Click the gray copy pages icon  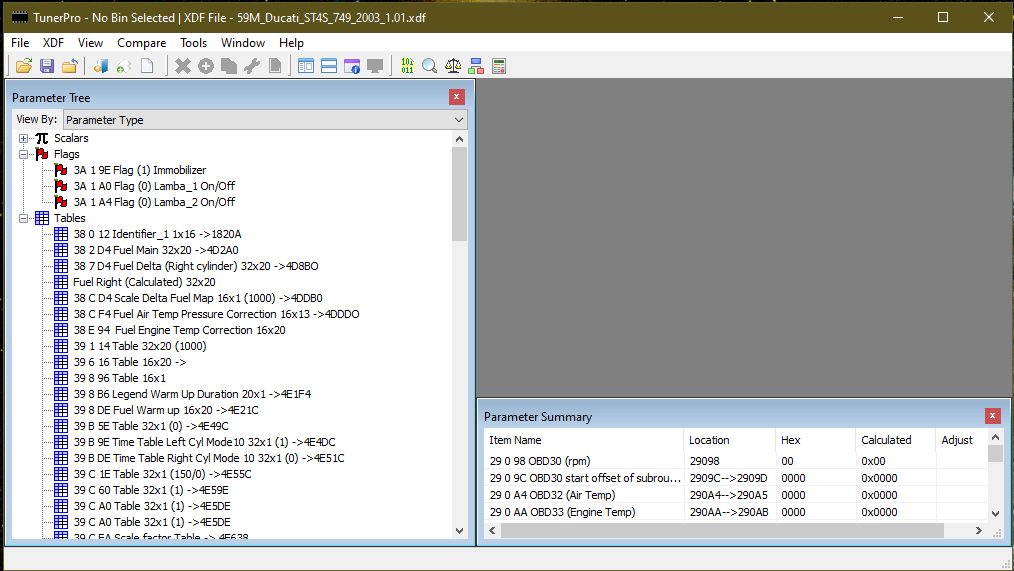click(229, 66)
